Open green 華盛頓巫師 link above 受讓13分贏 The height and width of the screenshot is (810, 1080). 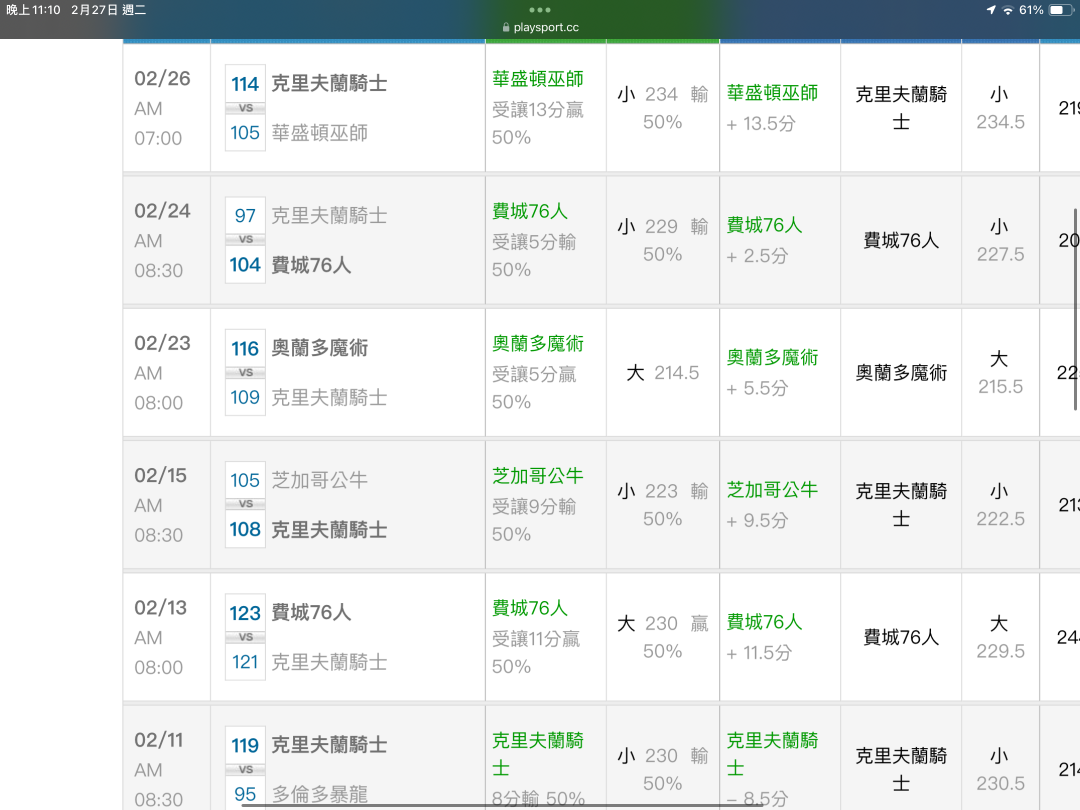(538, 79)
